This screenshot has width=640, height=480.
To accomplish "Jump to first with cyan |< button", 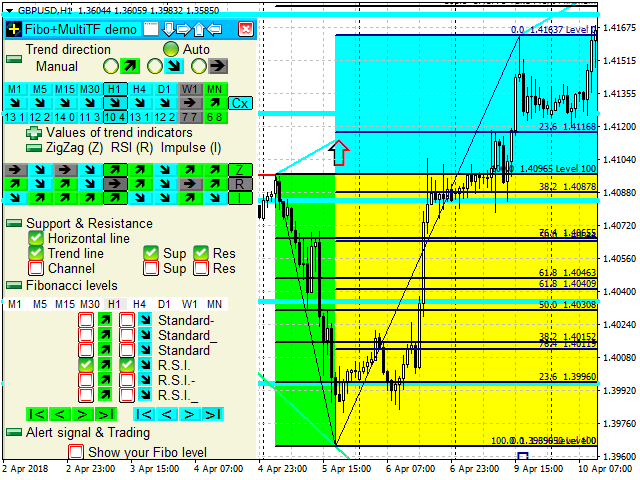I will tap(144, 414).
